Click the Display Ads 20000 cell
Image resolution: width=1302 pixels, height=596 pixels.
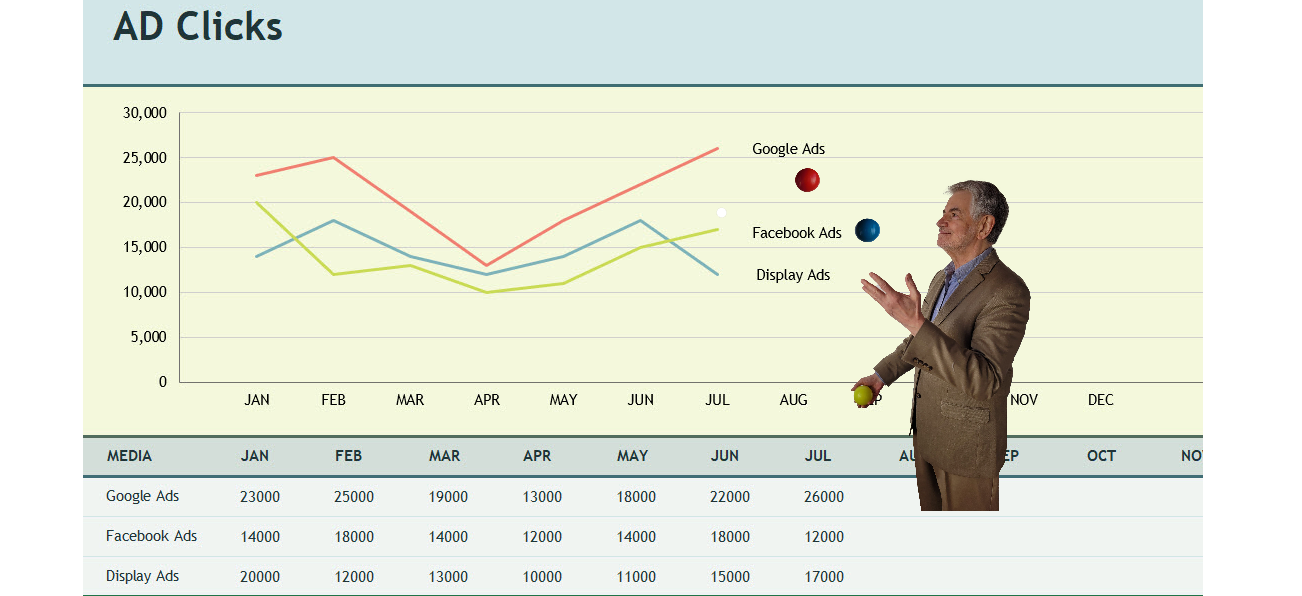coord(260,577)
